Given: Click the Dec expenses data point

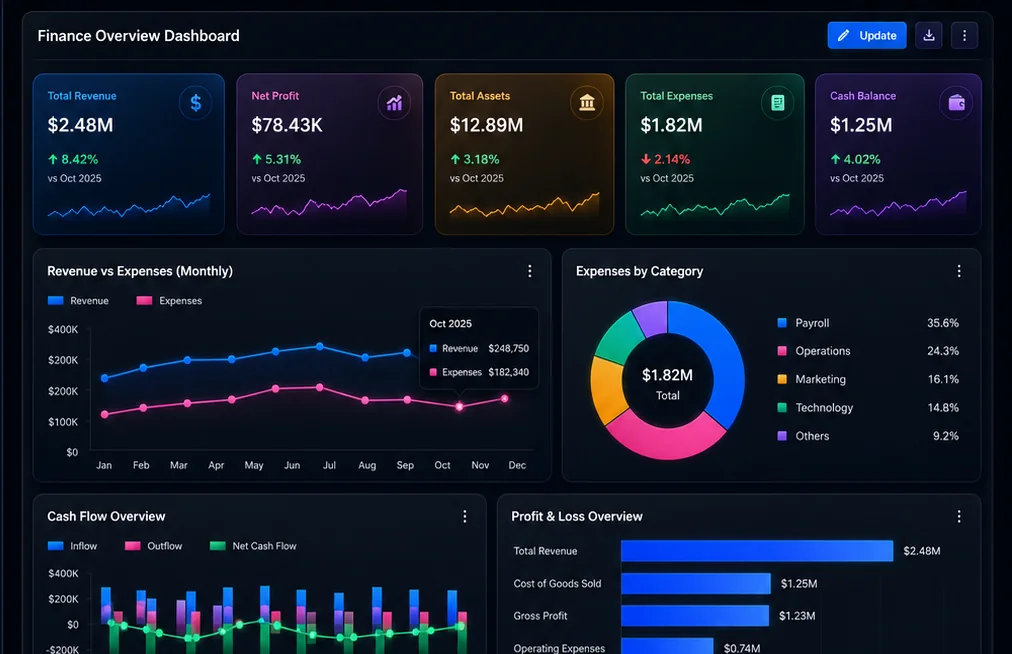Looking at the screenshot, I should point(505,399).
